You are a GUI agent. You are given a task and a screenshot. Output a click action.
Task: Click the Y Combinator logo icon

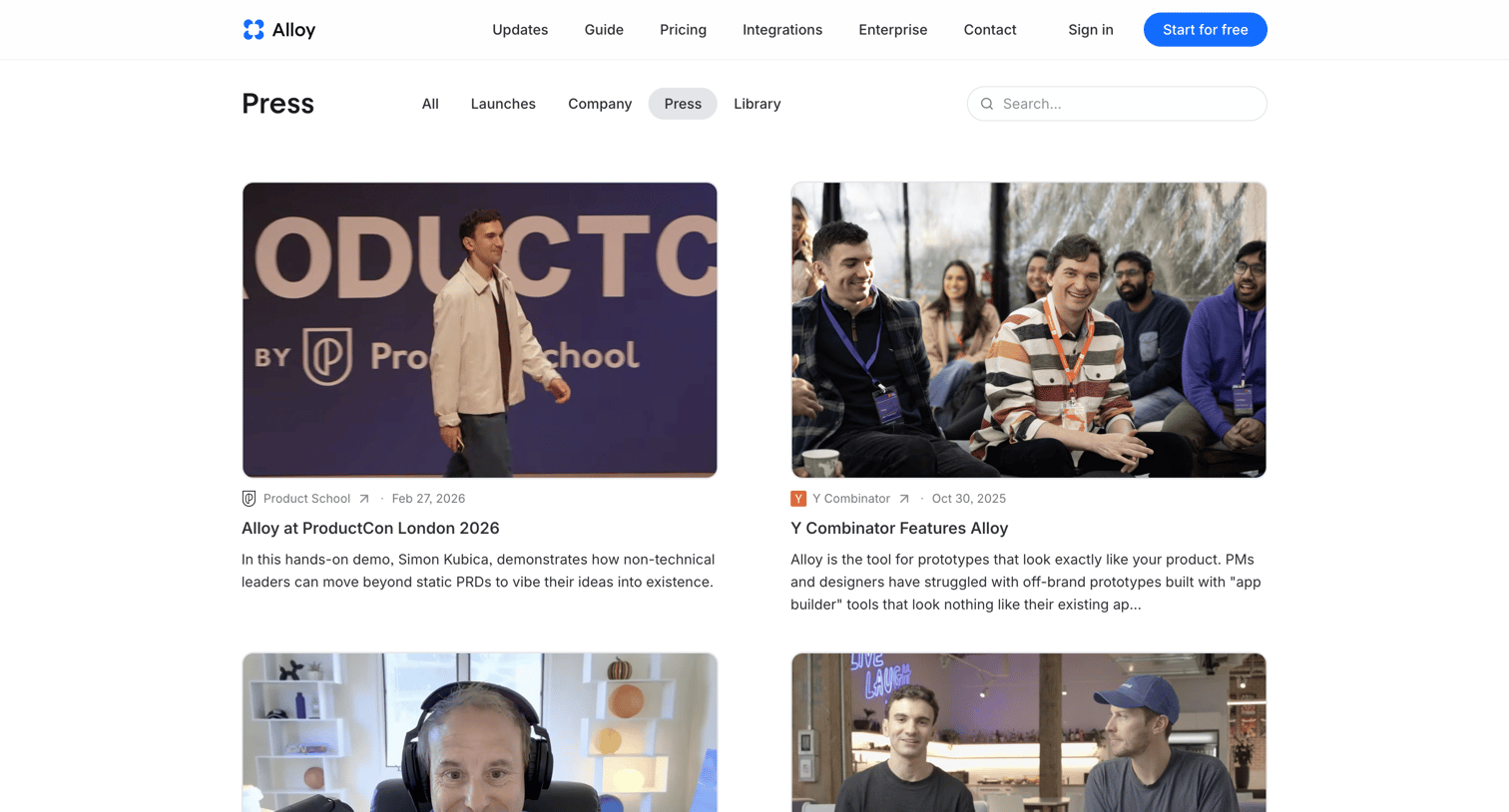[x=798, y=499]
